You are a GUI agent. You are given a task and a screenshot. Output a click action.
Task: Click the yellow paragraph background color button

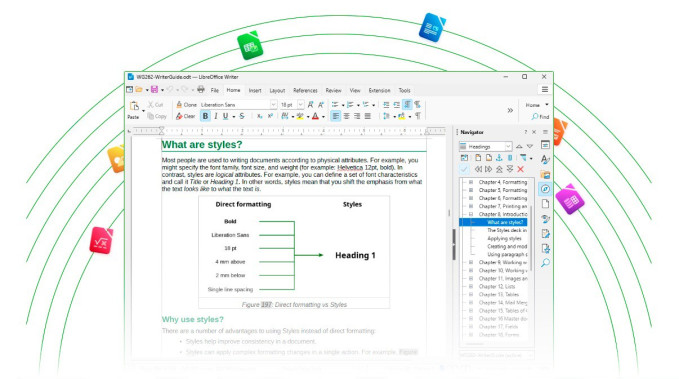[402, 116]
